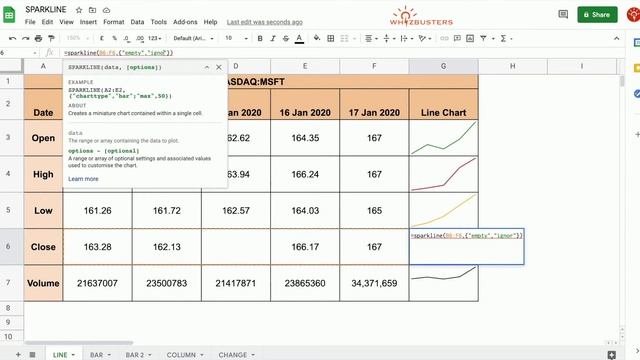The width and height of the screenshot is (640, 360).
Task: Close the SPARKLINE help popup
Action: (x=219, y=67)
